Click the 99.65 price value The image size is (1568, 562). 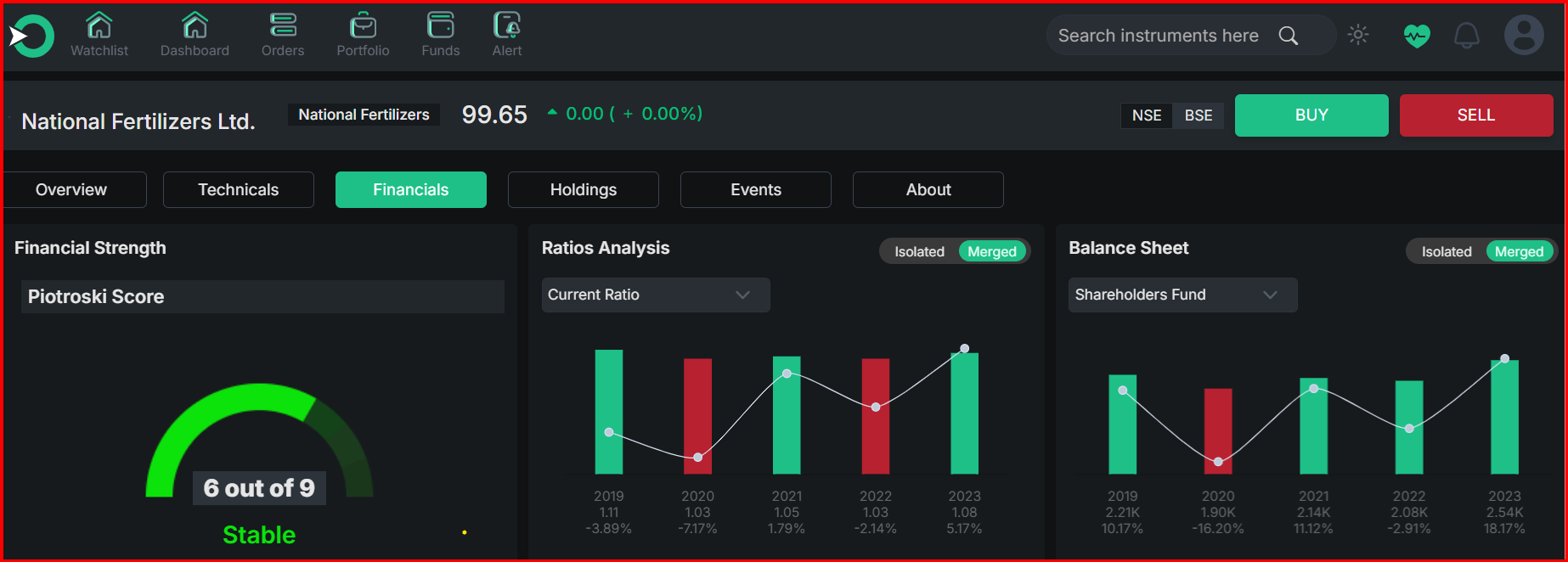(x=494, y=115)
